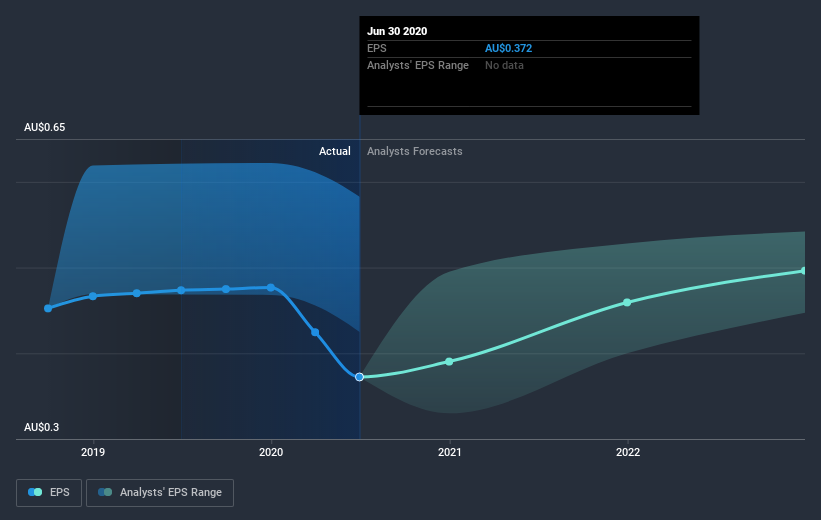Viewport: 821px width, 520px height.
Task: Click the No data text in tooltip
Action: click(x=504, y=65)
